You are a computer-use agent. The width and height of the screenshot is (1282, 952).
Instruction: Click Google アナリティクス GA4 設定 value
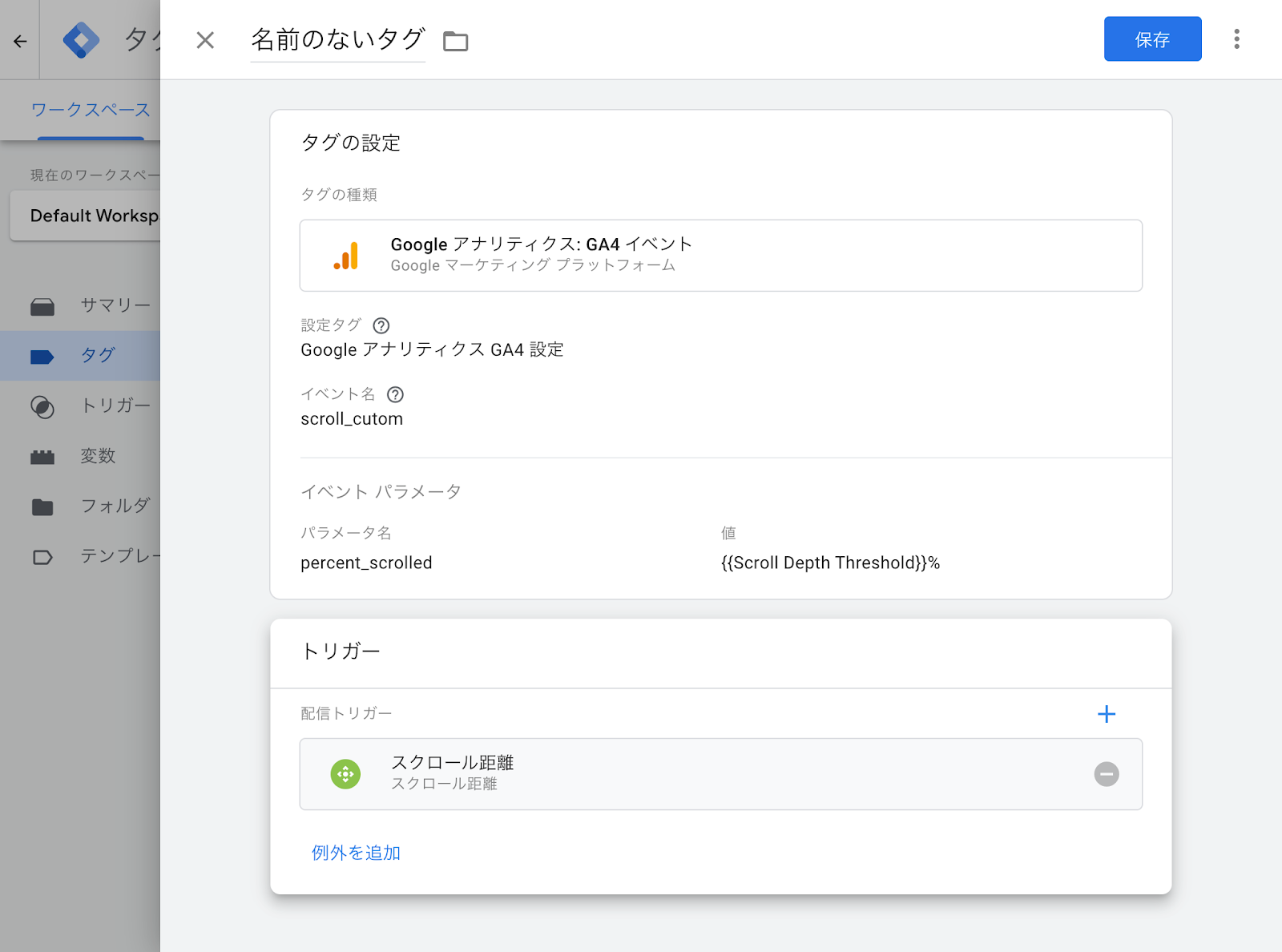[432, 350]
